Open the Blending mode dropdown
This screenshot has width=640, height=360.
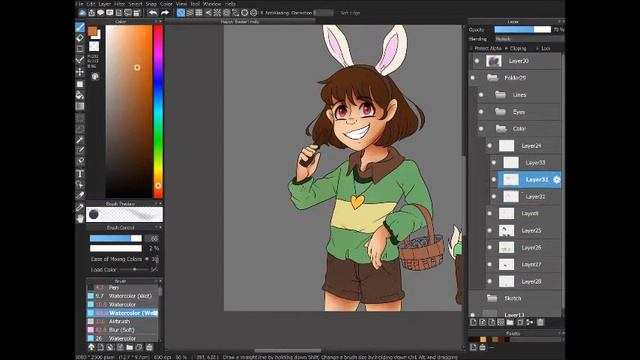[x=529, y=39]
